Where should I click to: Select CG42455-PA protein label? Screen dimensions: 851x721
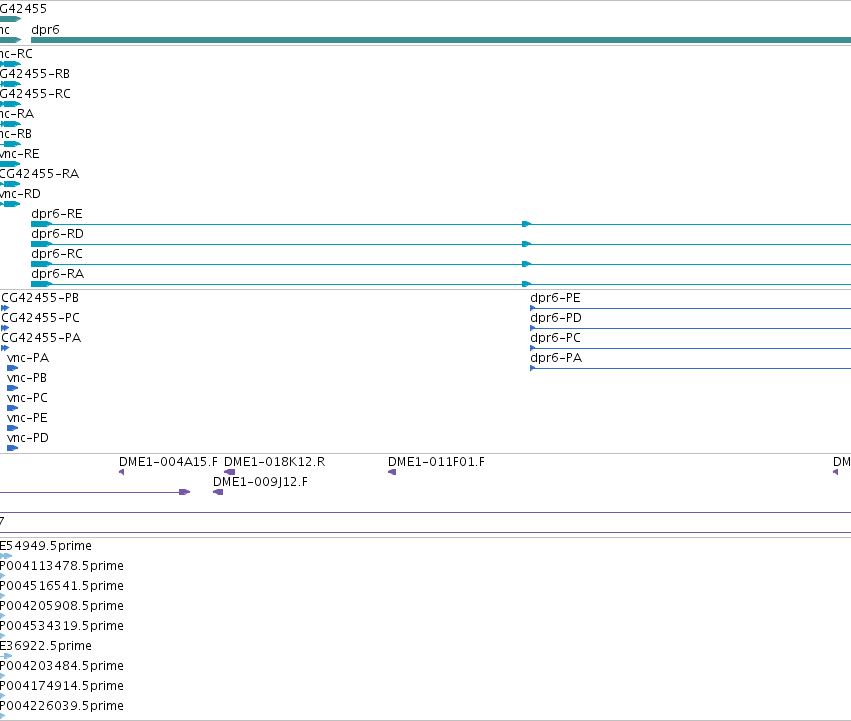point(41,338)
